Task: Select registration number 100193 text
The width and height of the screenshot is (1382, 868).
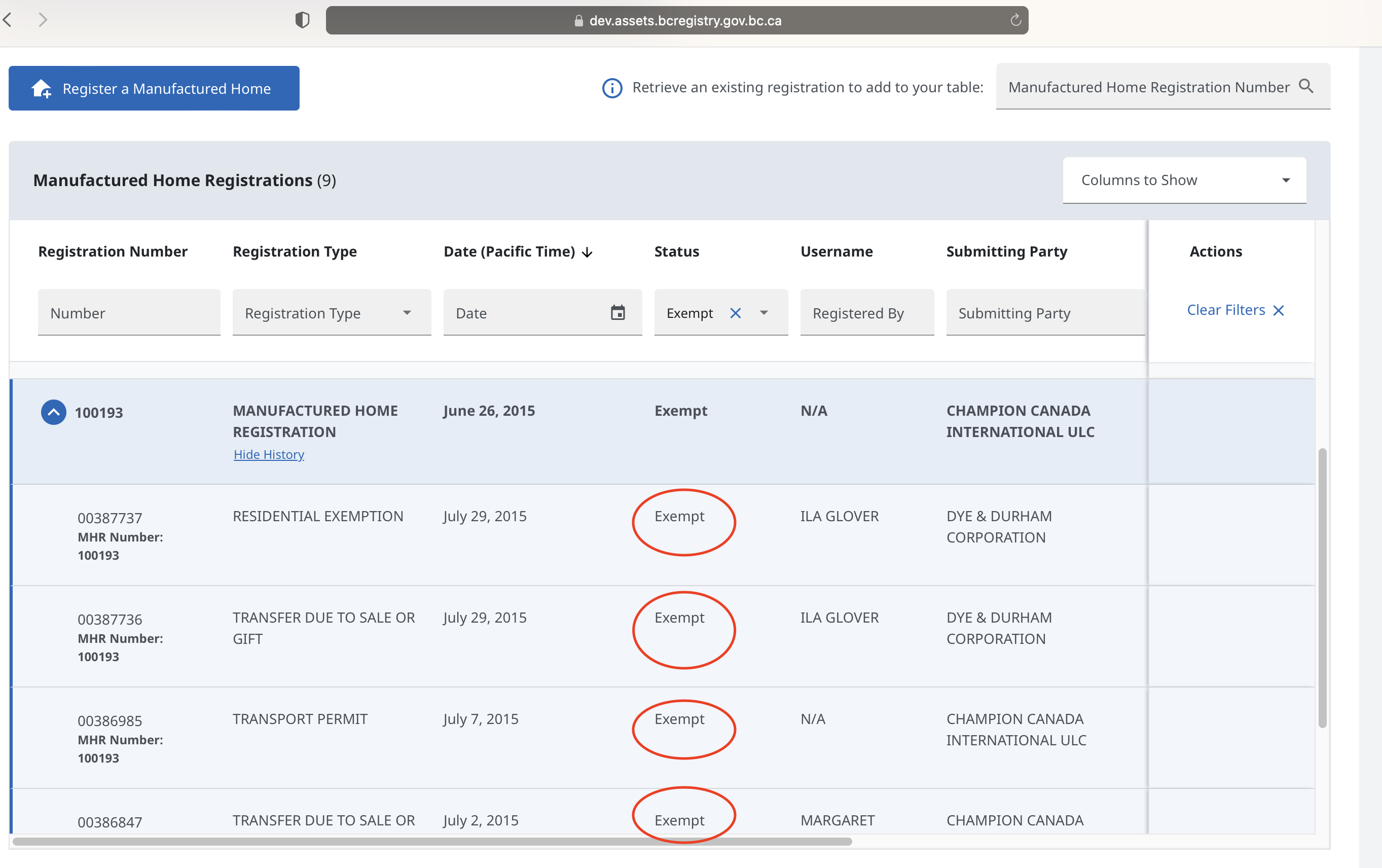Action: [99, 413]
